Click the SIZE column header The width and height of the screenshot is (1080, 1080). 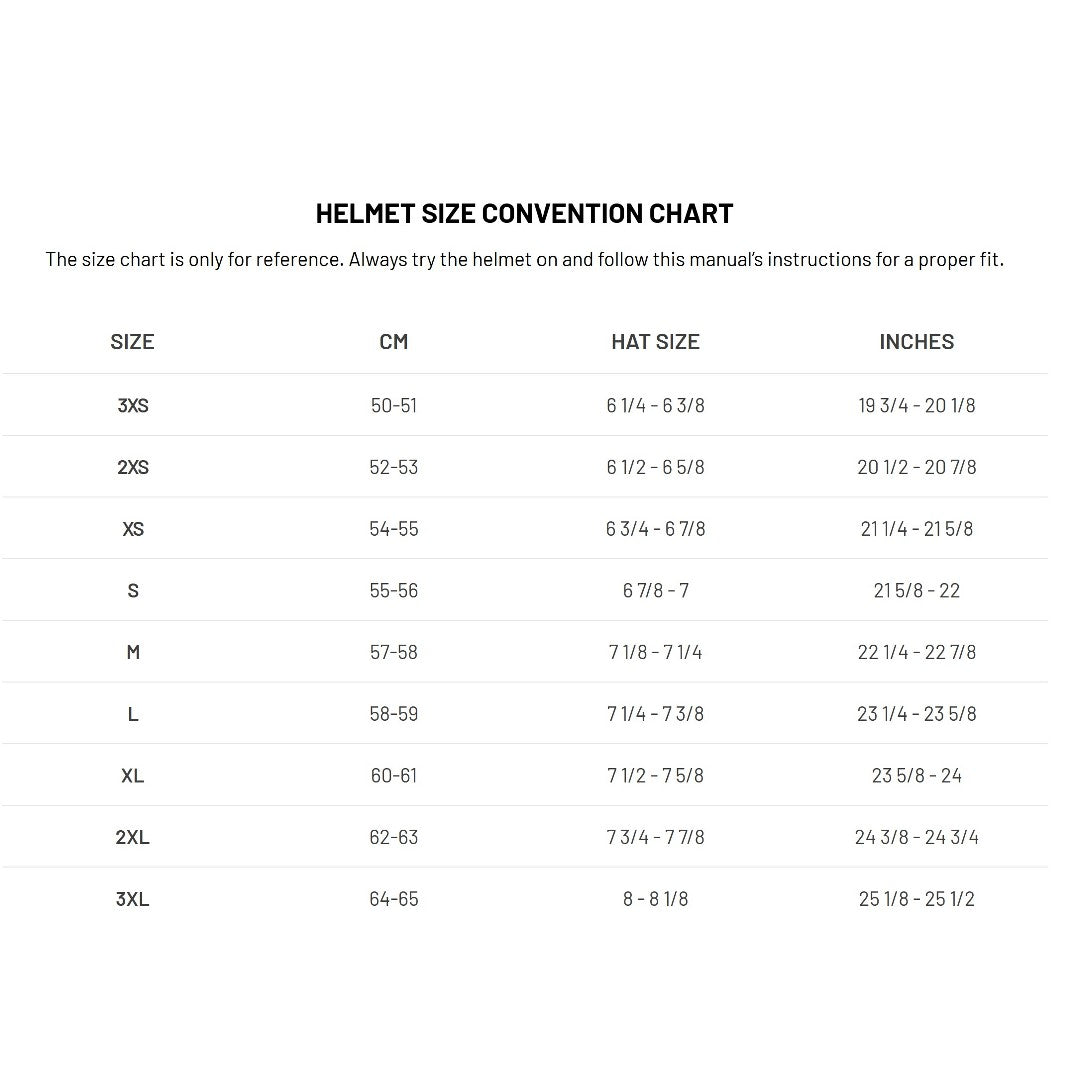click(132, 342)
